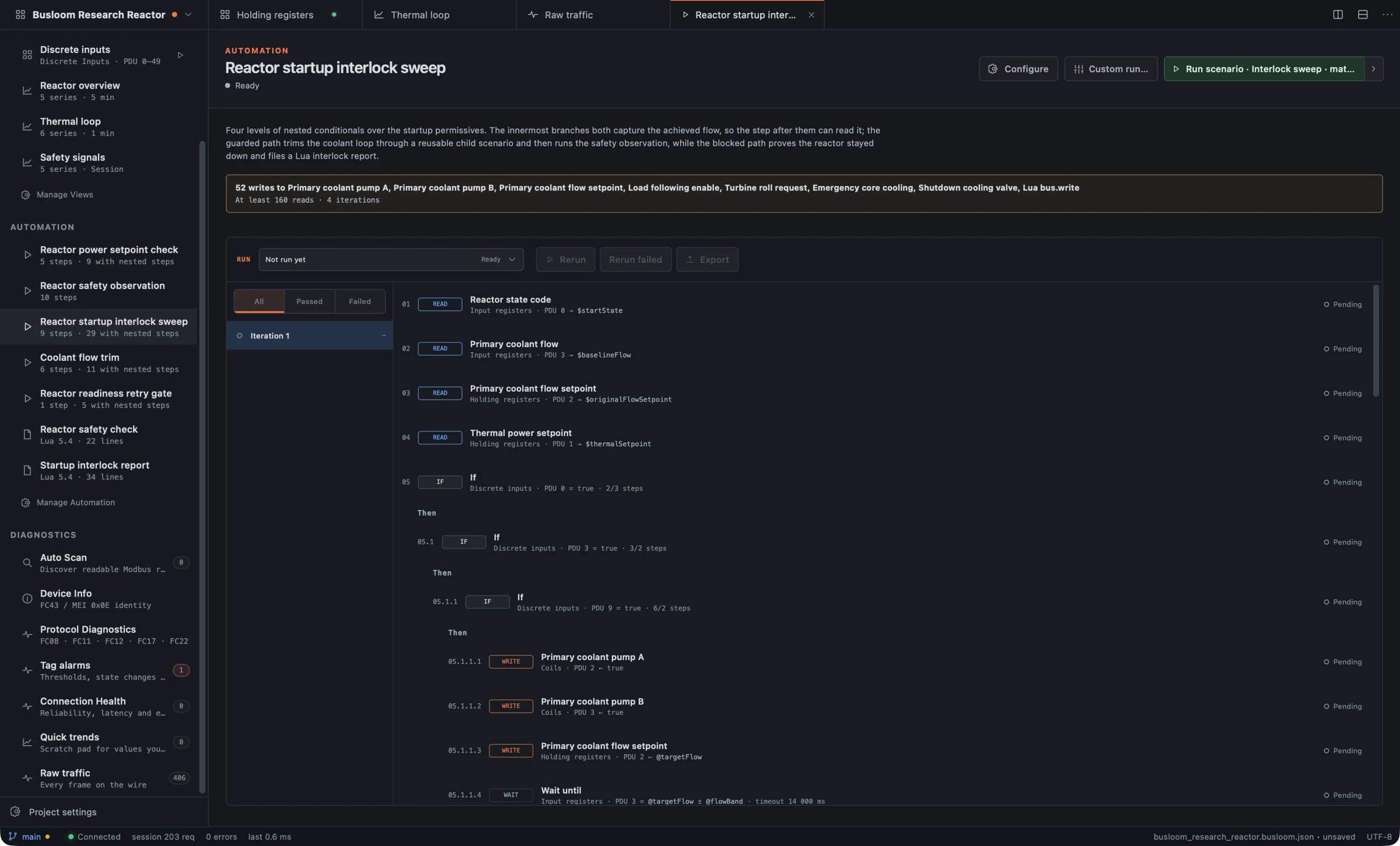Viewport: 1400px width, 846px height.
Task: Switch to the Raw traffic tab
Action: (x=593, y=15)
